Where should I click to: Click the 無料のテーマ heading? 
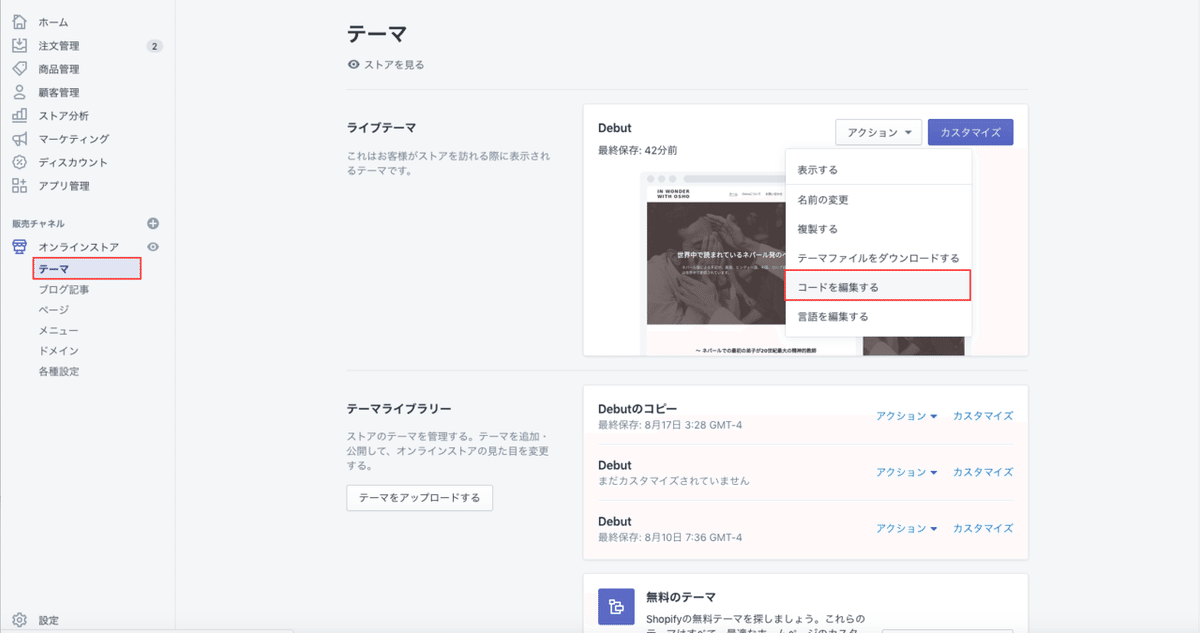[681, 597]
